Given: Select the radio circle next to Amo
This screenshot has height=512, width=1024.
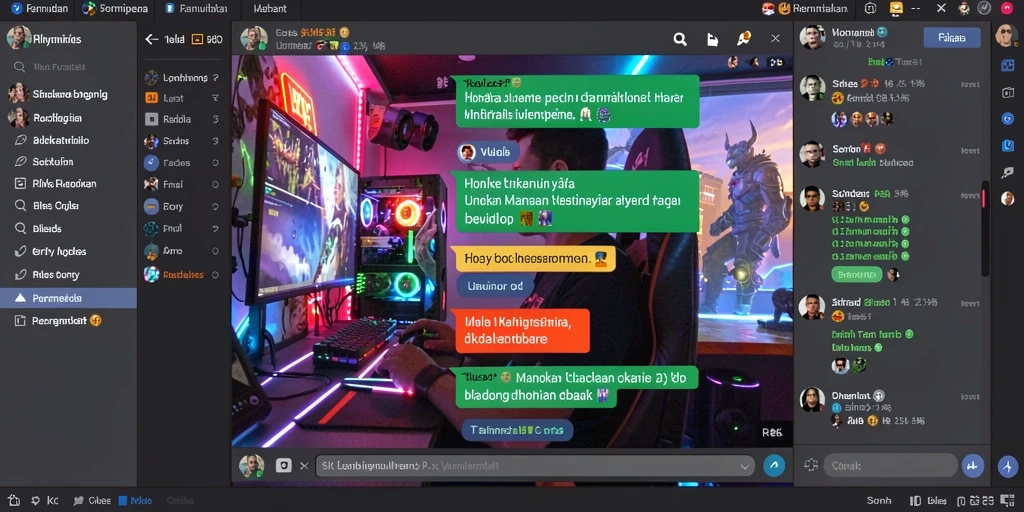Looking at the screenshot, I should tap(216, 251).
